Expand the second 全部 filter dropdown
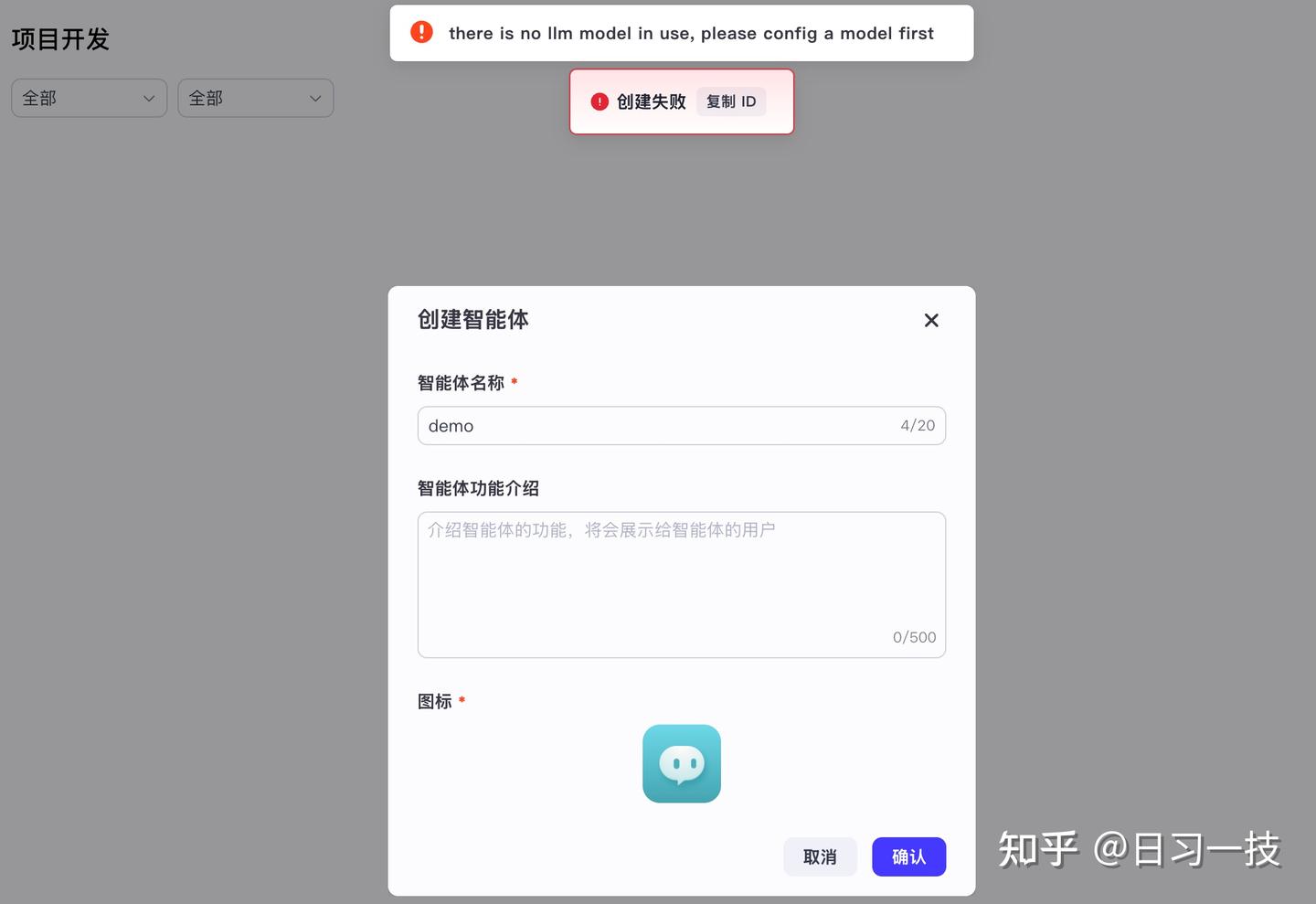1316x904 pixels. [x=255, y=98]
